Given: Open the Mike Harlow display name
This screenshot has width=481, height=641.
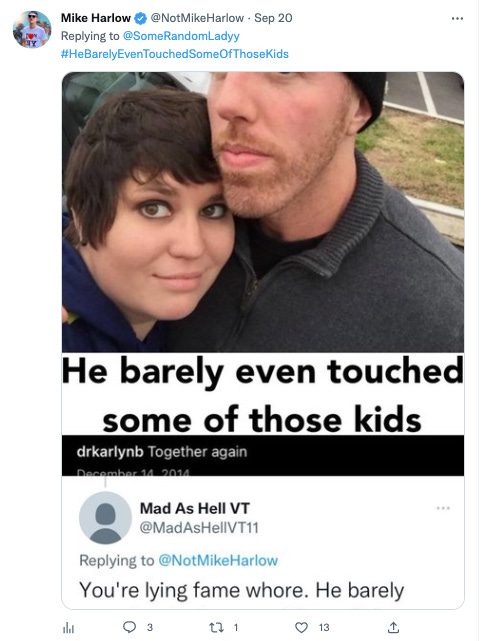Looking at the screenshot, I should (x=96, y=18).
